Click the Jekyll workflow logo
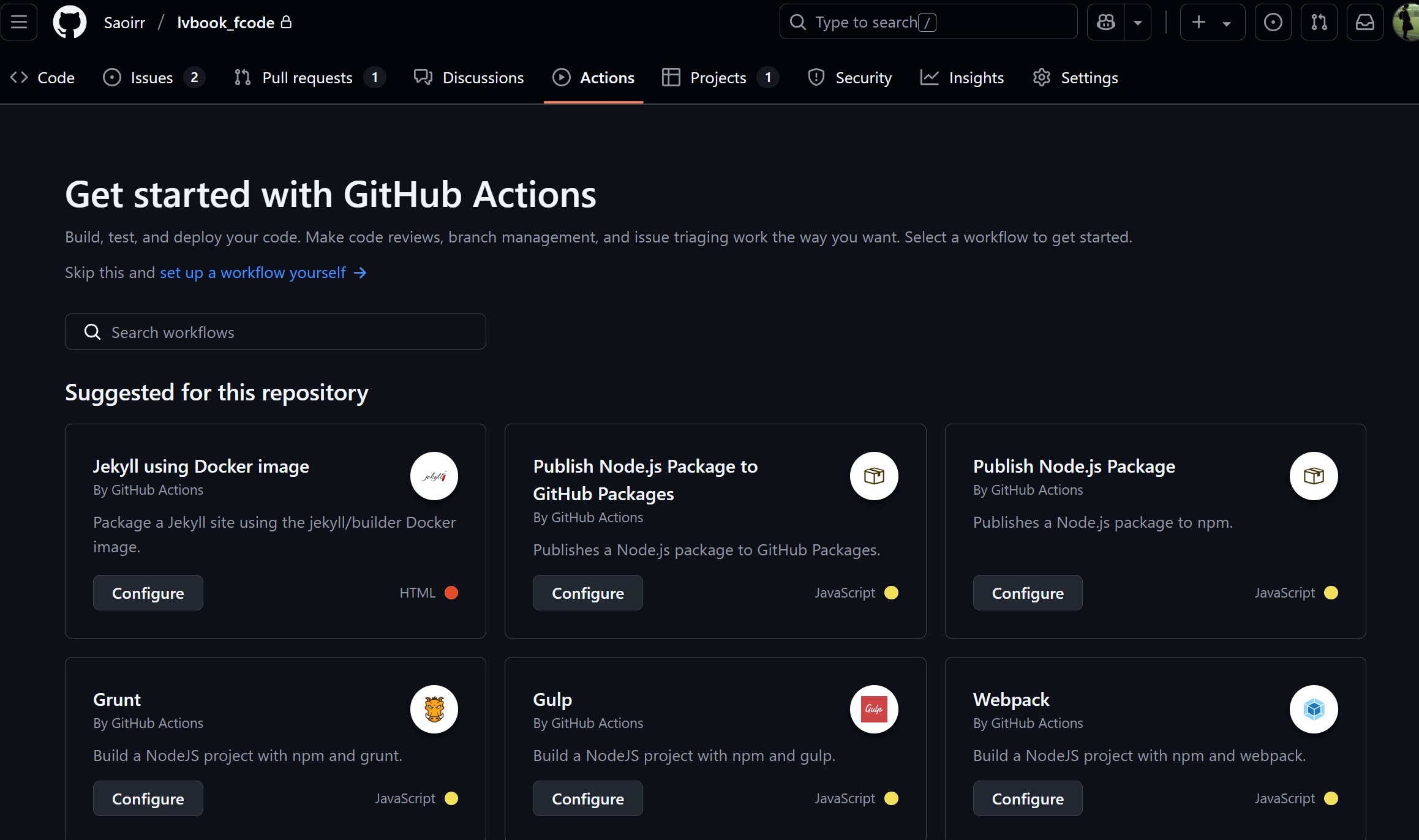This screenshot has width=1419, height=840. point(434,476)
